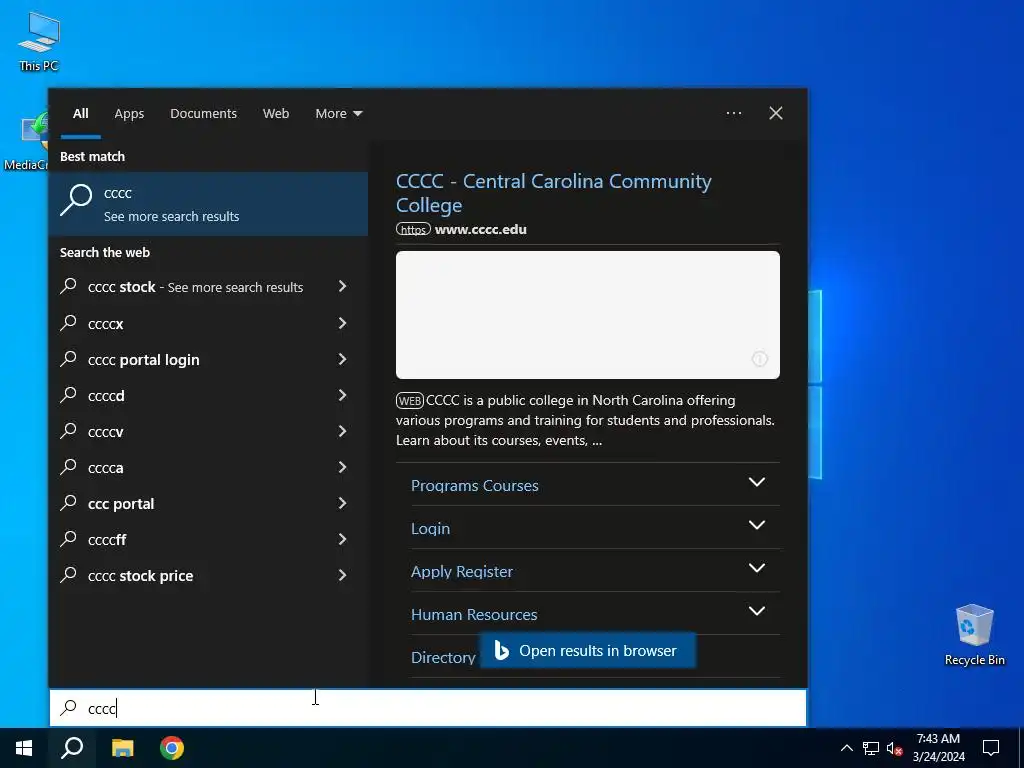Screen dimensions: 1024x768
Task: Open CCCC Central Carolina Community College link
Action: click(554, 193)
